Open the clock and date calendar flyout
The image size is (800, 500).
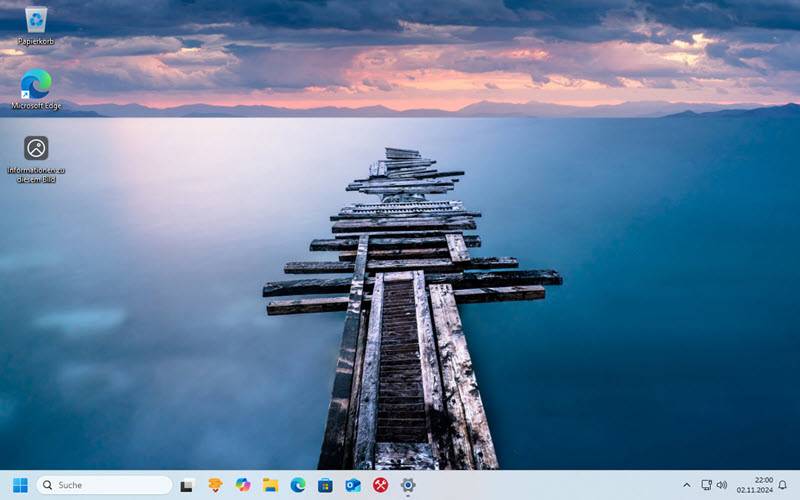click(755, 485)
